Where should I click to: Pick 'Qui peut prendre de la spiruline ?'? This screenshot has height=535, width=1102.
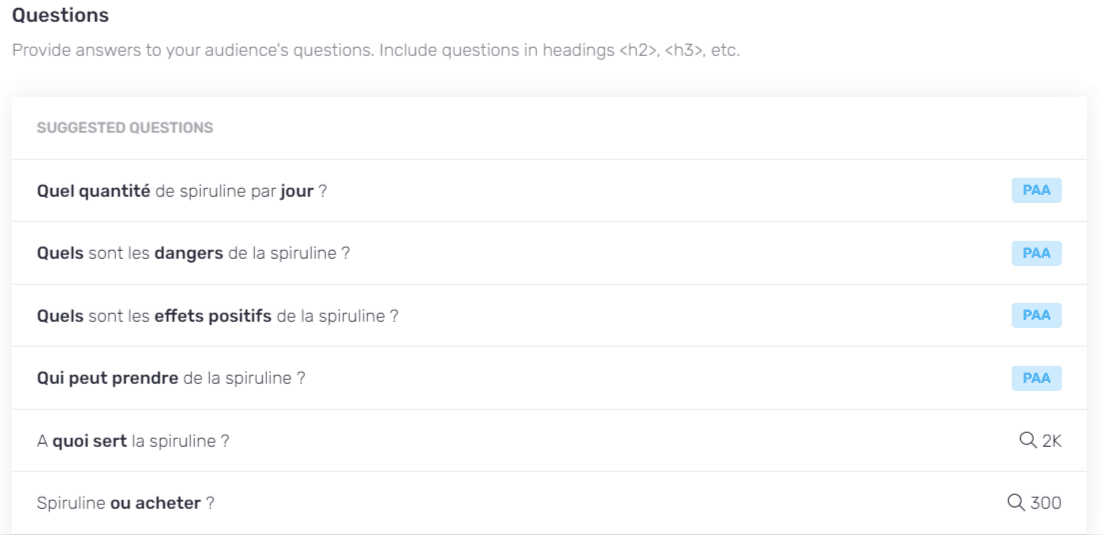click(x=171, y=378)
